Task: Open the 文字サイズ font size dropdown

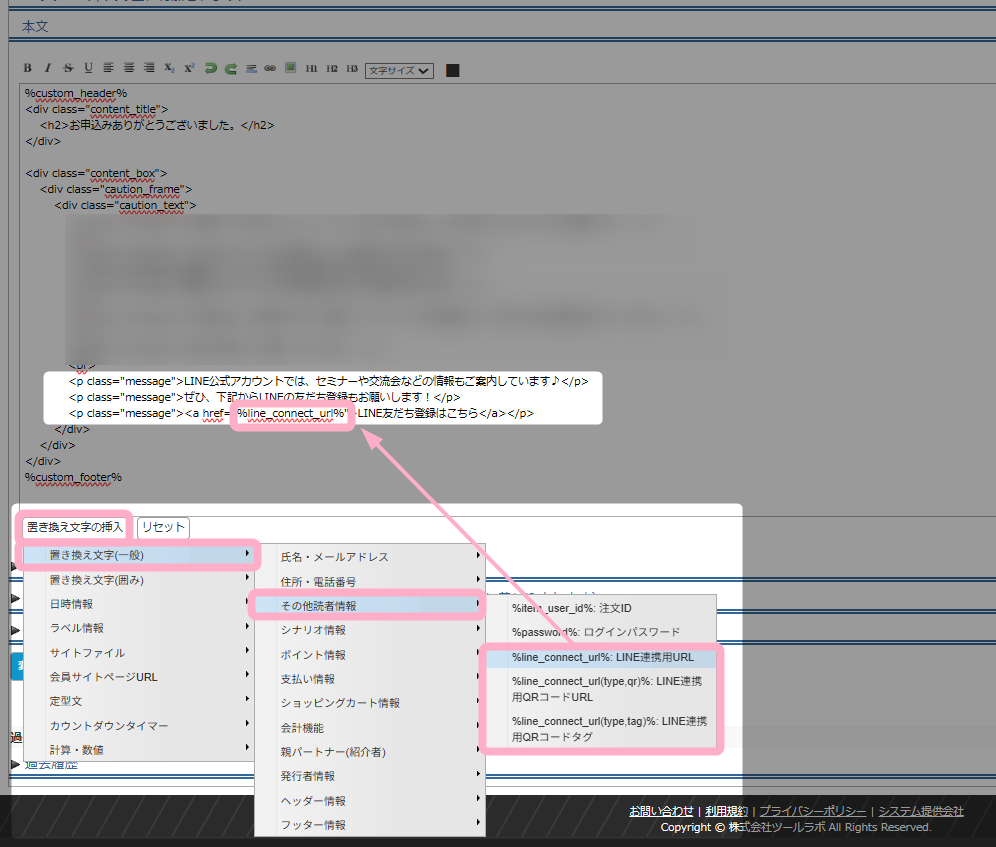Action: 399,70
